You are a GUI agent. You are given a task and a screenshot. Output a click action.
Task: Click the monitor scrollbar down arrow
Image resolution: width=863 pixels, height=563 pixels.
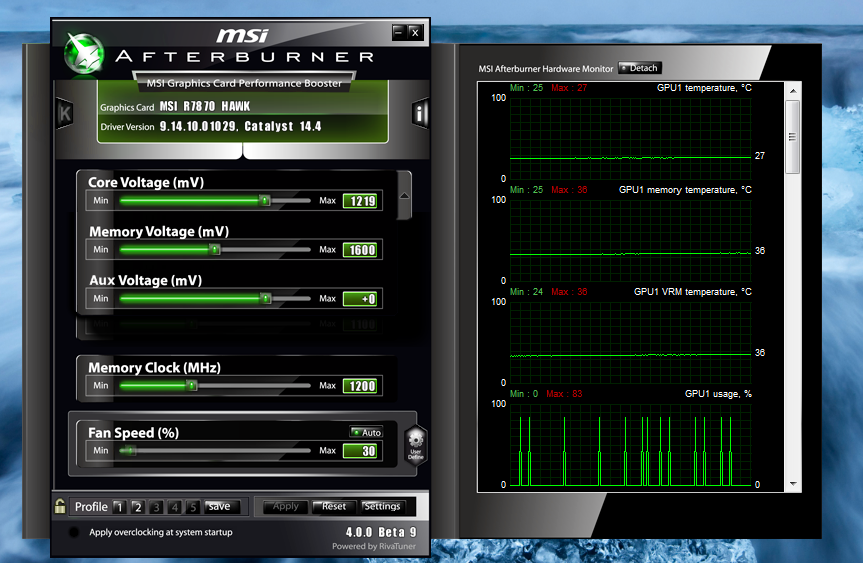[x=793, y=484]
